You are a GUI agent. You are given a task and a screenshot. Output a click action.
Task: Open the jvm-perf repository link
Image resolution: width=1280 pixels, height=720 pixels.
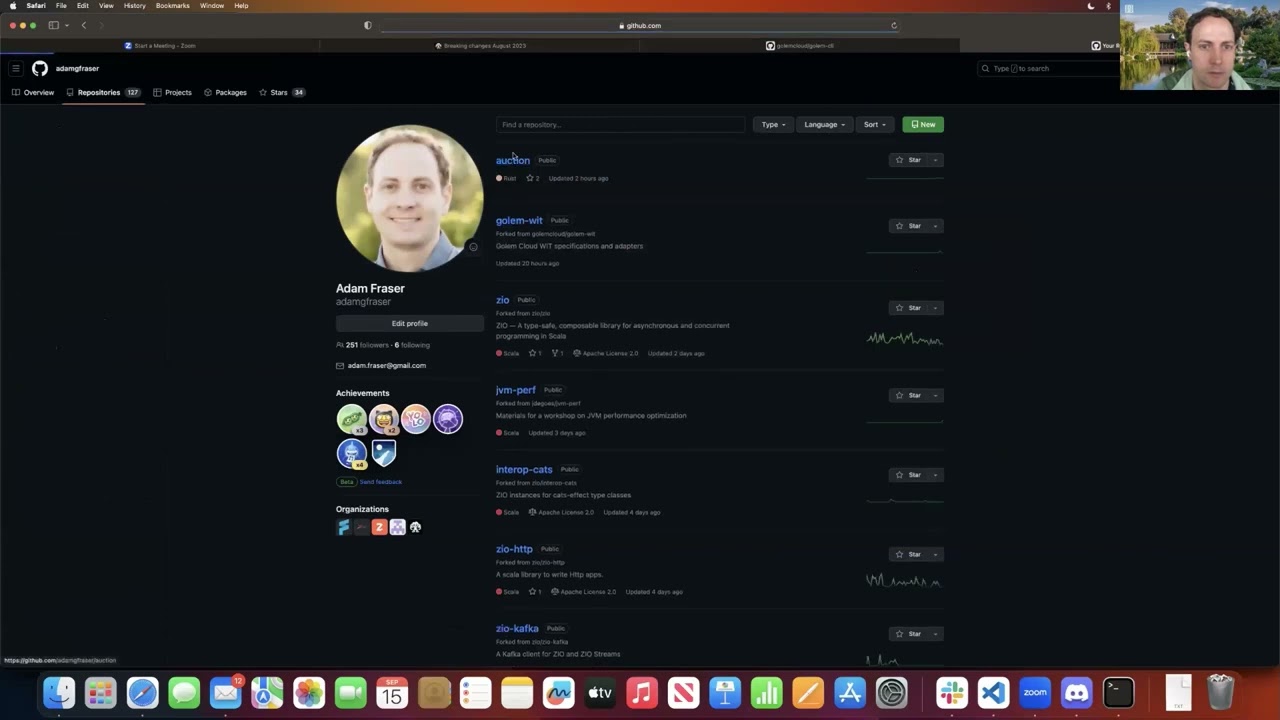pos(516,390)
